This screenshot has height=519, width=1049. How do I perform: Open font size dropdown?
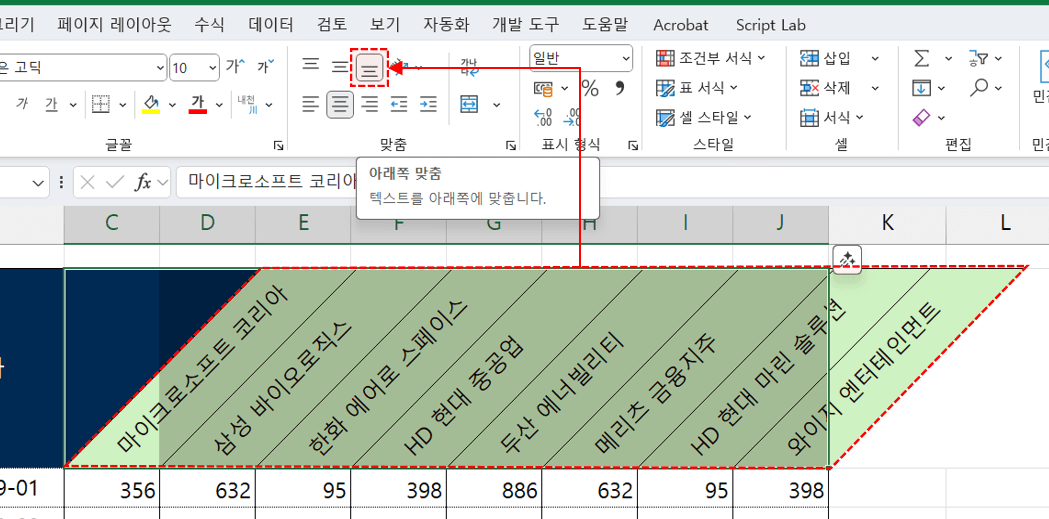213,67
